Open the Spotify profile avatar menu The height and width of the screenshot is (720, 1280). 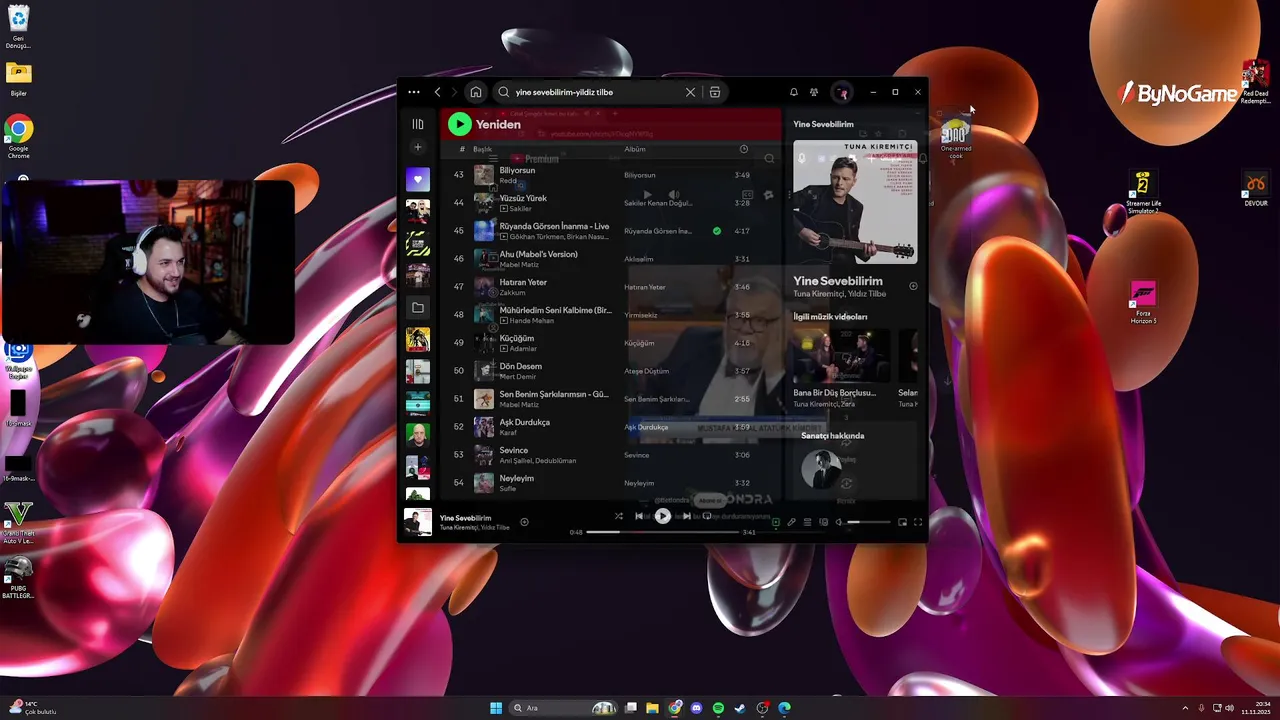842,92
